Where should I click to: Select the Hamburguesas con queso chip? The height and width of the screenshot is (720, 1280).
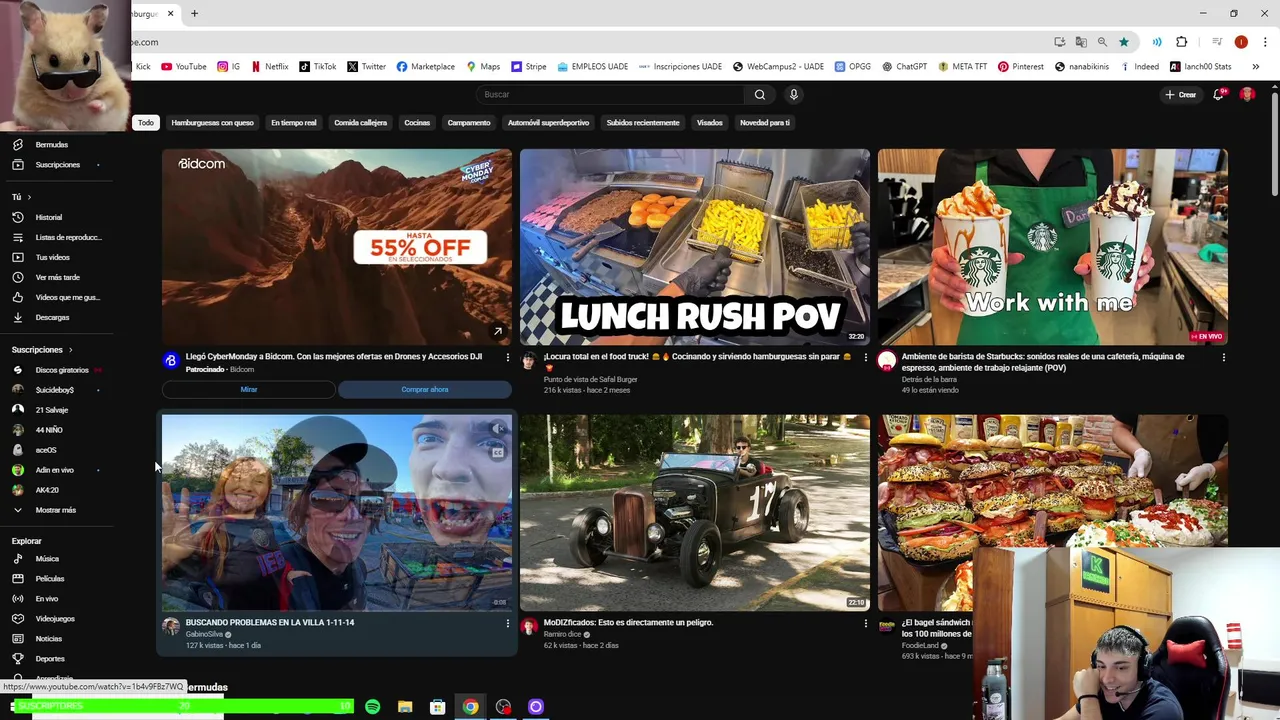(x=212, y=123)
